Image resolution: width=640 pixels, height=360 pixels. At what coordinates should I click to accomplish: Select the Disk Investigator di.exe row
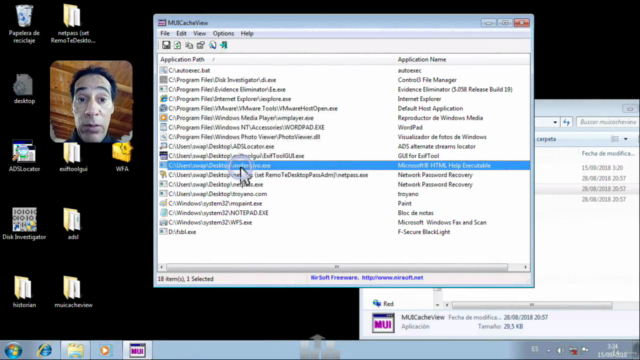(344, 80)
